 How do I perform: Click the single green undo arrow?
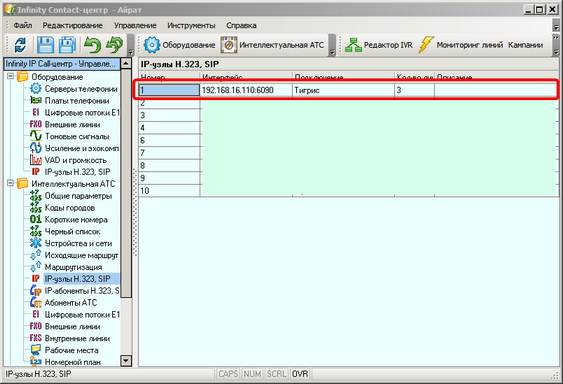tap(92, 45)
